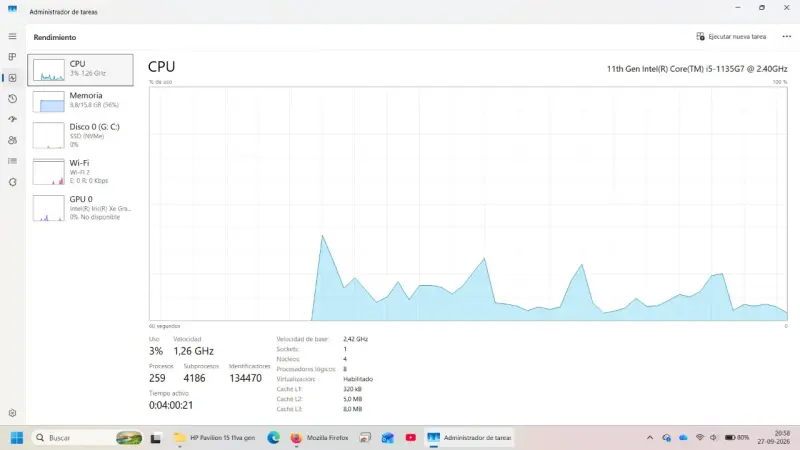This screenshot has height=450, width=800.
Task: Switch to Mozilla Firefox on taskbar
Action: (x=319, y=438)
